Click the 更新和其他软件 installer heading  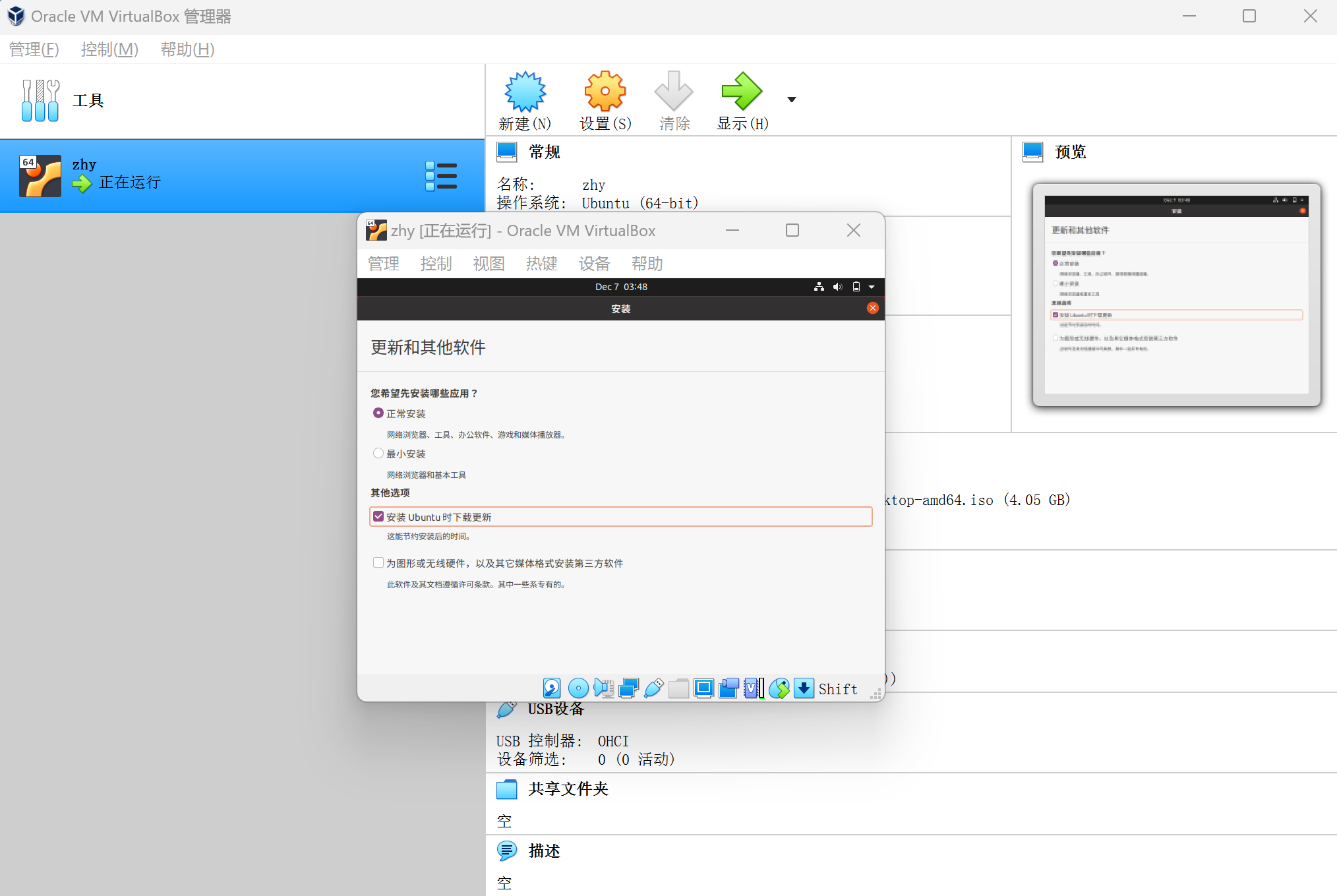pyautogui.click(x=428, y=347)
